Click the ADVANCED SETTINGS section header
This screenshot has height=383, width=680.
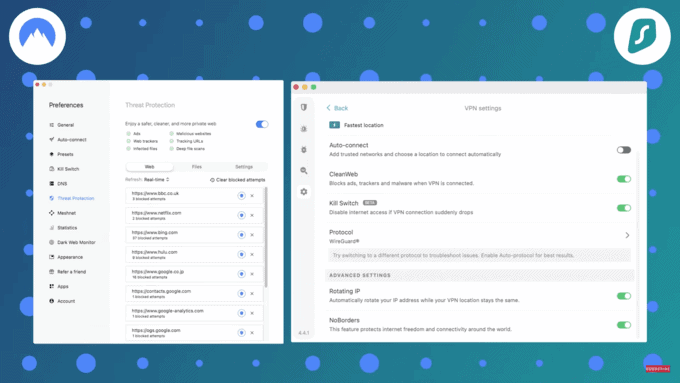tap(360, 275)
